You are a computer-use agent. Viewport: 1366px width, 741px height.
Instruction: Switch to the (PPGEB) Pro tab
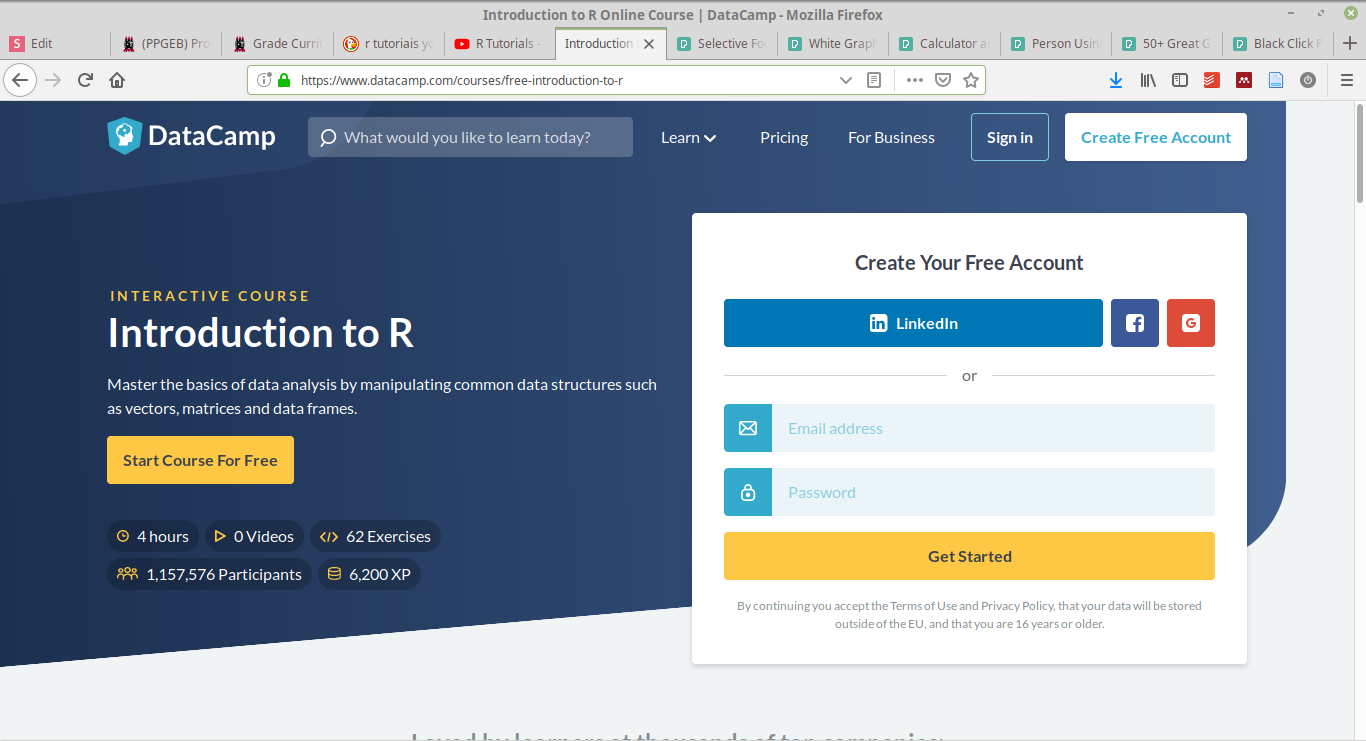[x=165, y=44]
